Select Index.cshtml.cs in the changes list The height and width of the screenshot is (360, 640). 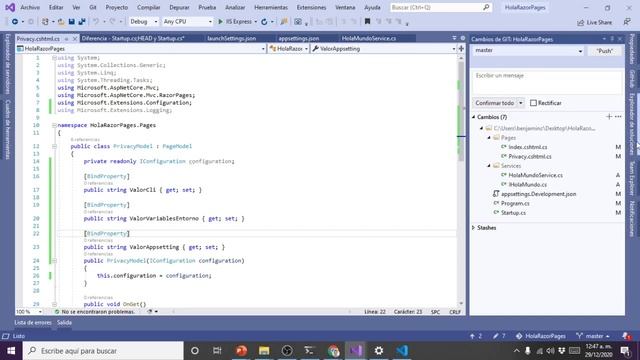[x=527, y=147]
